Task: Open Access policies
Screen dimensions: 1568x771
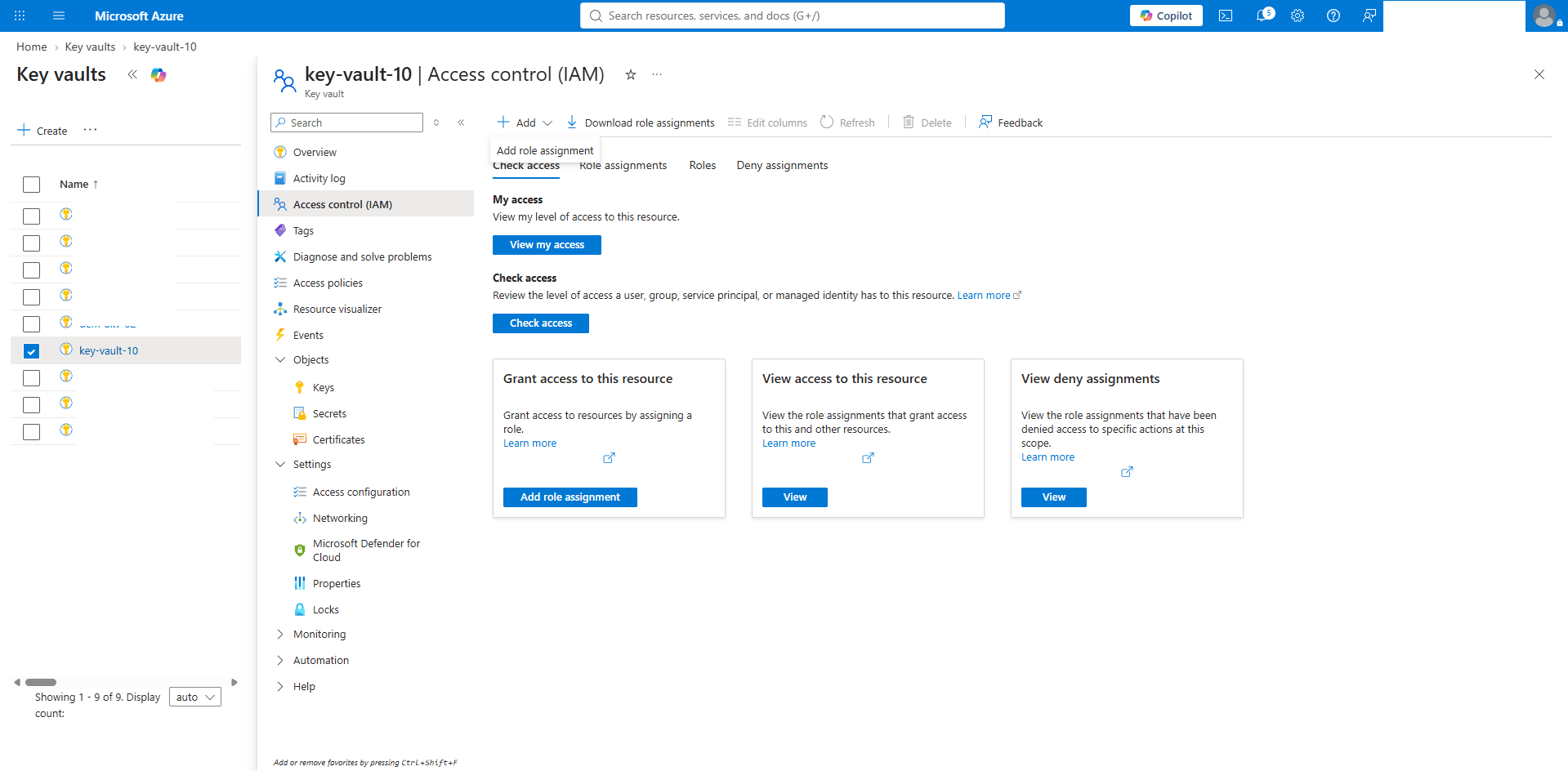Action: [328, 283]
